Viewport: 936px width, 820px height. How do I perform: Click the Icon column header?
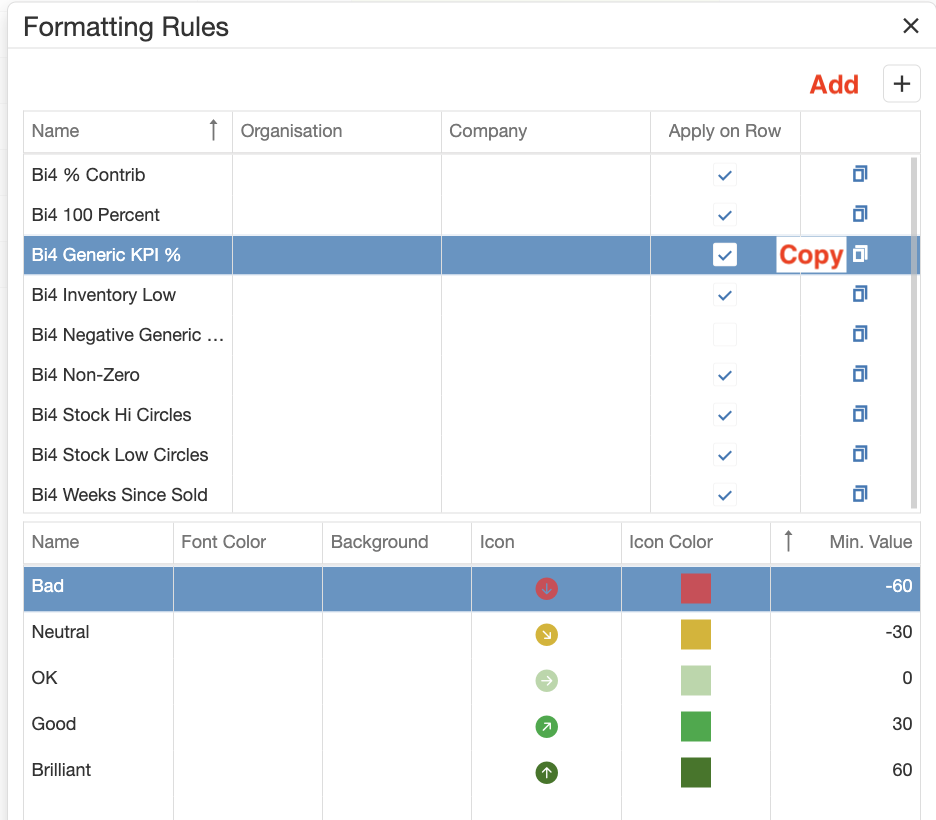[x=546, y=542]
